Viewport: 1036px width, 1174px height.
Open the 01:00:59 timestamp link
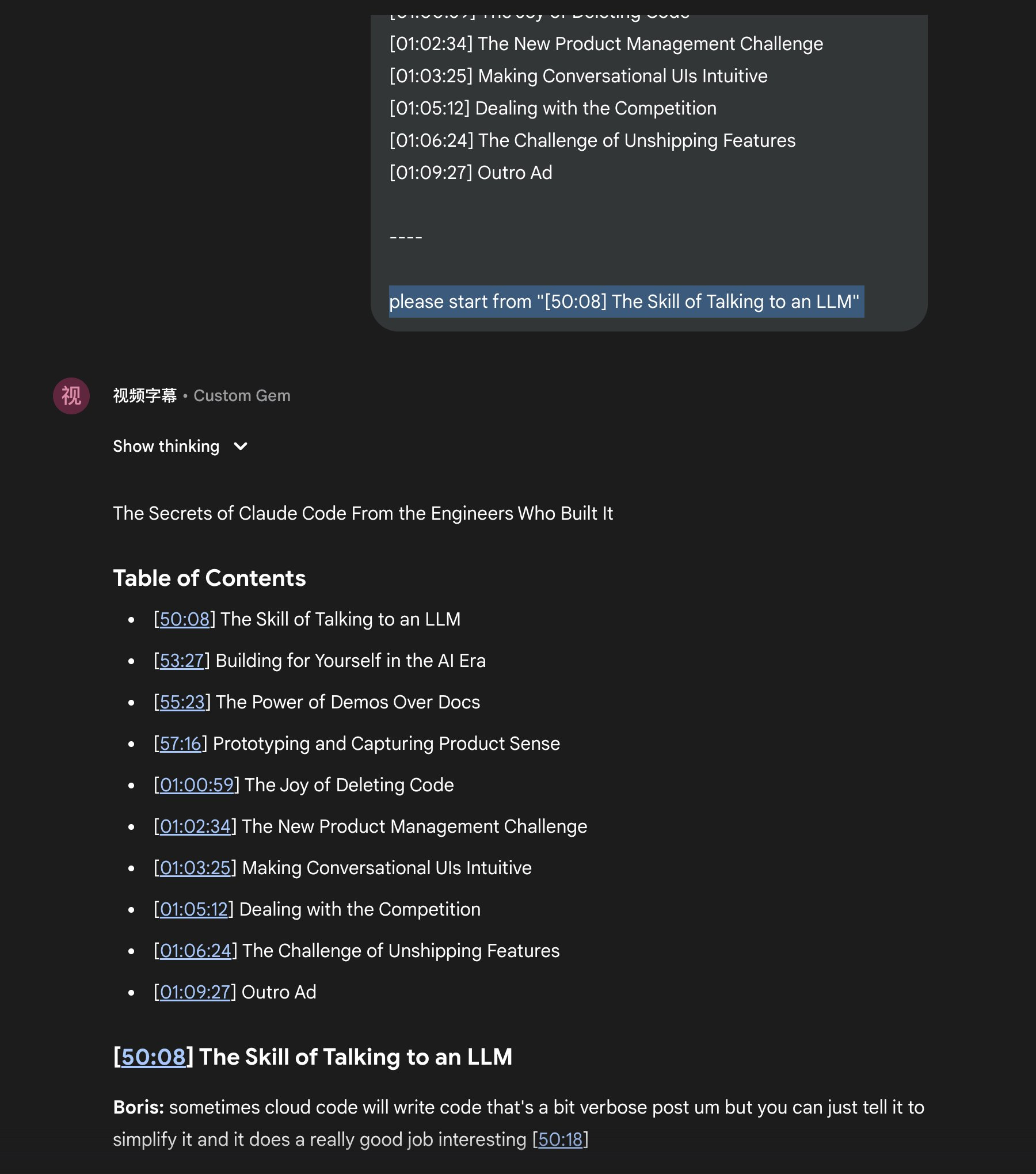coord(196,785)
